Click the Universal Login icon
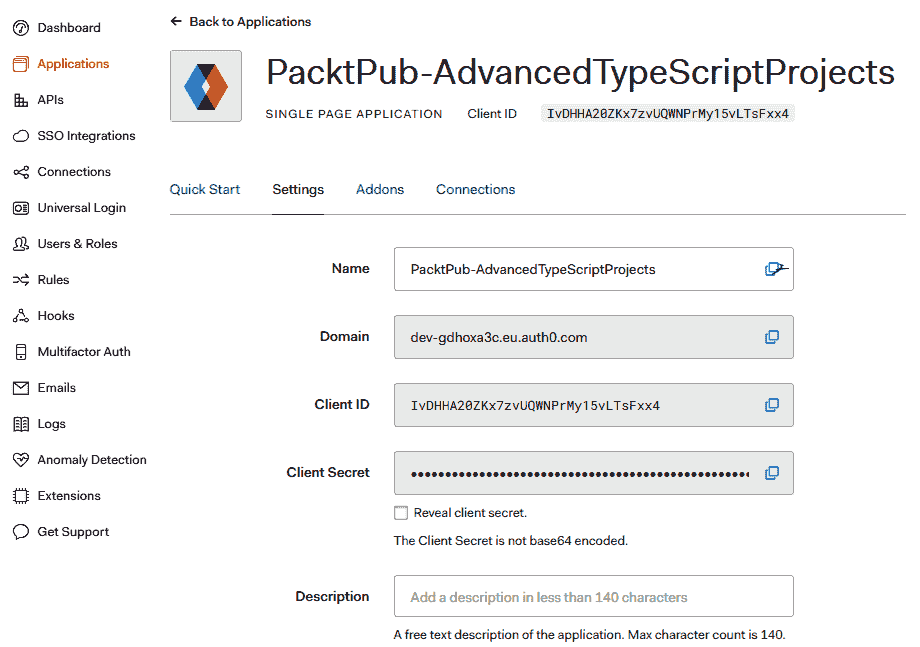This screenshot has width=920, height=647. [21, 208]
